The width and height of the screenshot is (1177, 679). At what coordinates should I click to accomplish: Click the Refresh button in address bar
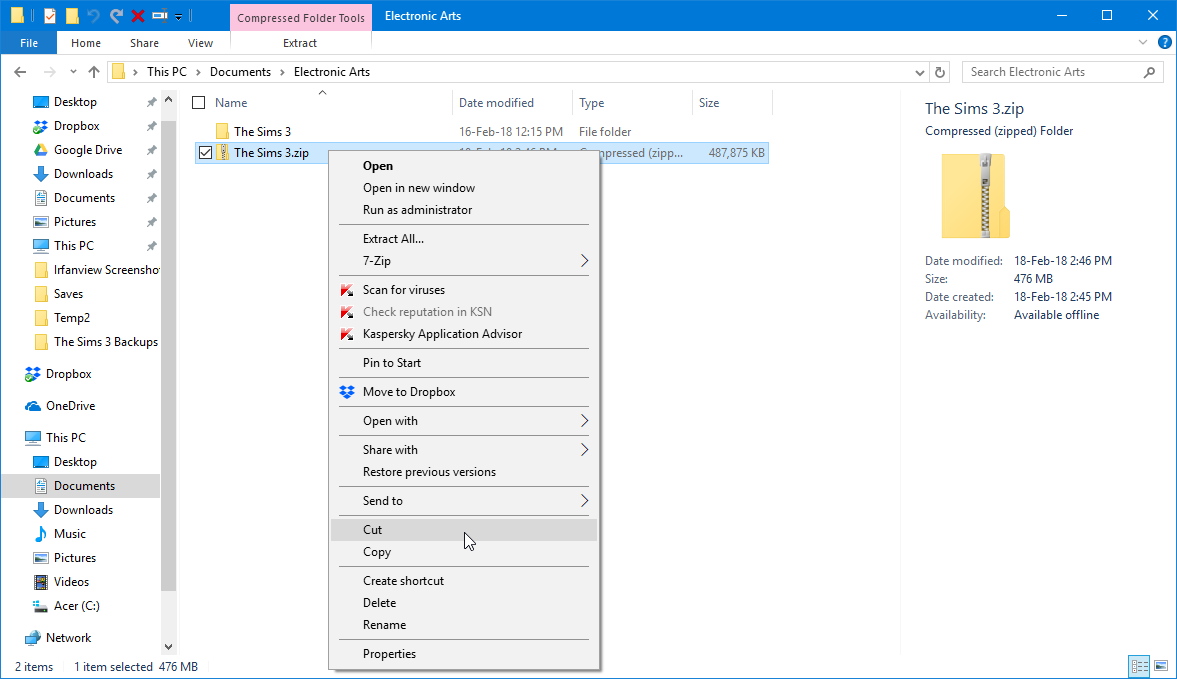pyautogui.click(x=940, y=72)
